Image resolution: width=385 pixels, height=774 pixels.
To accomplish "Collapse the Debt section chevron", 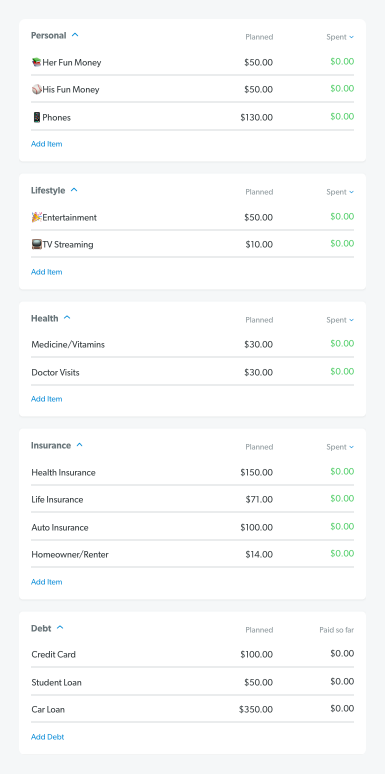I will pyautogui.click(x=60, y=628).
